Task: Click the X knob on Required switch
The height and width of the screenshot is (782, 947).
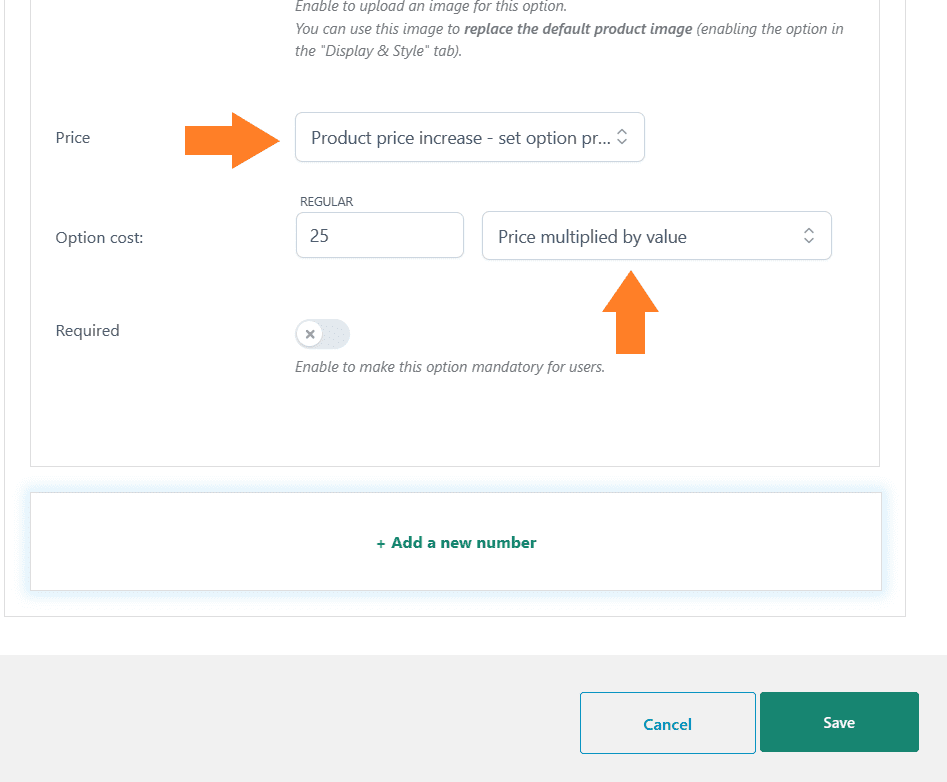Action: [310, 334]
